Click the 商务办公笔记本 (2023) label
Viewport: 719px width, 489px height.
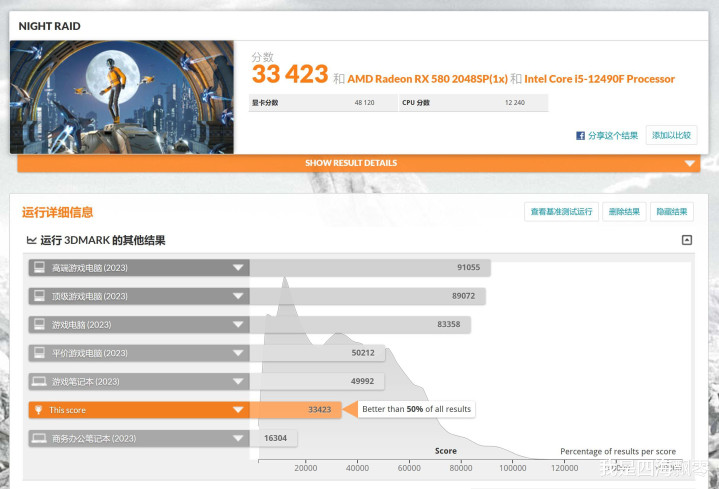click(94, 439)
